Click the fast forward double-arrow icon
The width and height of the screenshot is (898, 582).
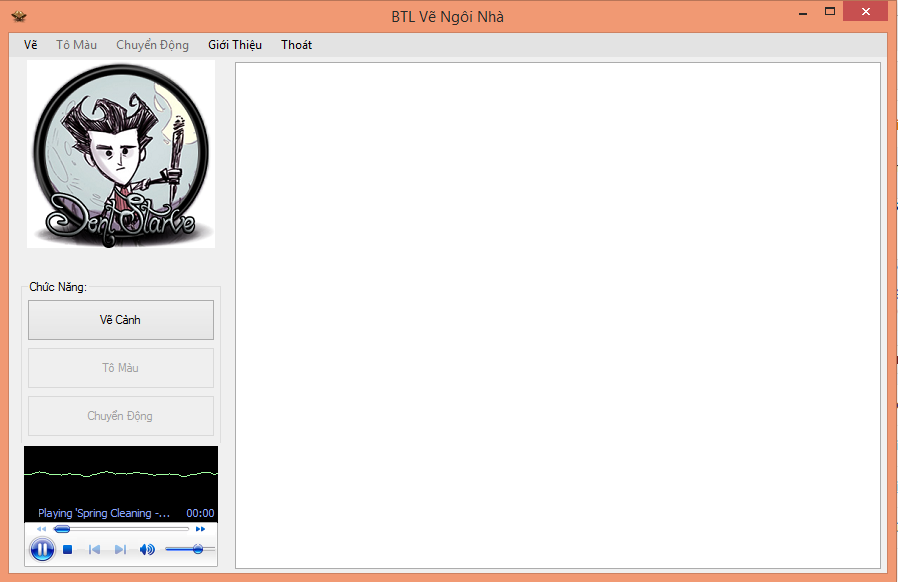click(x=200, y=529)
